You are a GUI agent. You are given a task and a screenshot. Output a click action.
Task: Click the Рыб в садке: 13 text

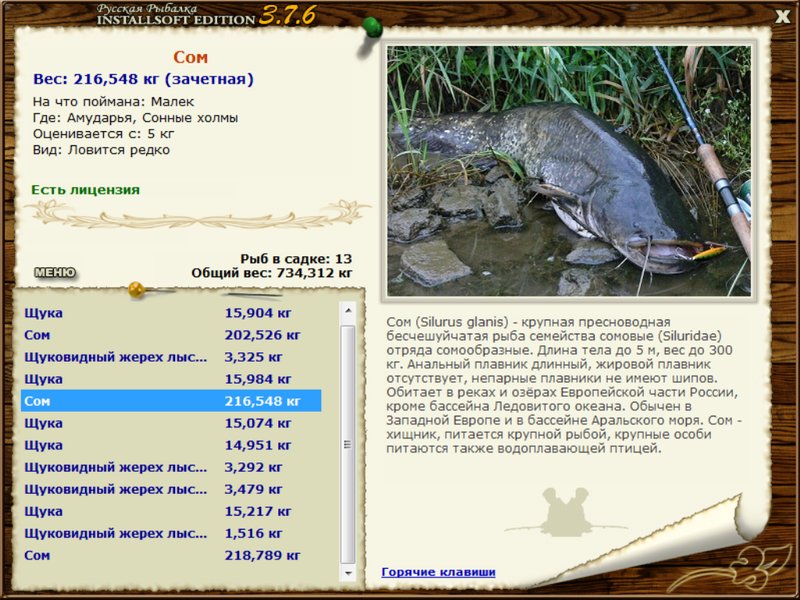click(x=296, y=258)
